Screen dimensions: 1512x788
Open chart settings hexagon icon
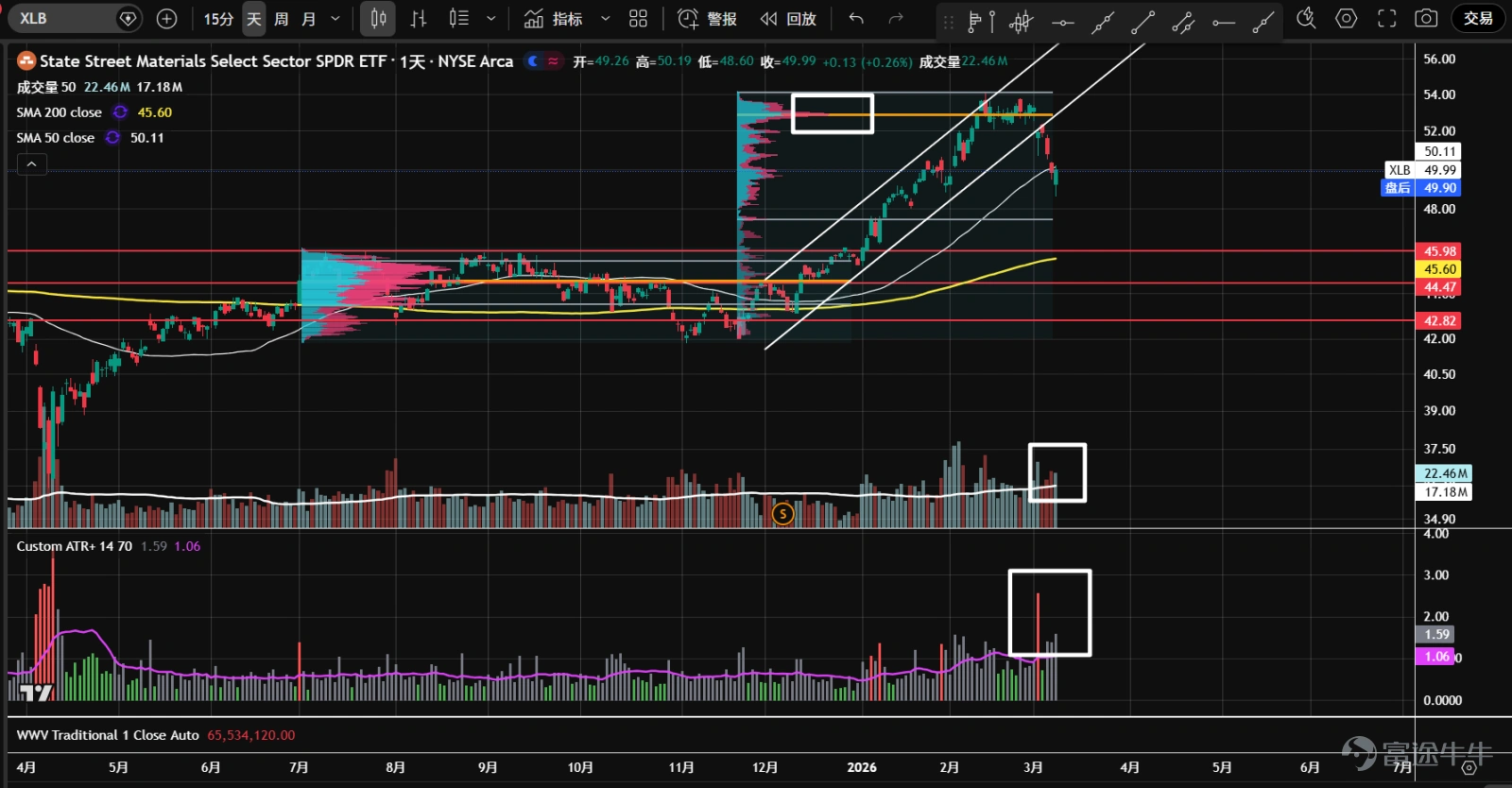tap(1347, 18)
